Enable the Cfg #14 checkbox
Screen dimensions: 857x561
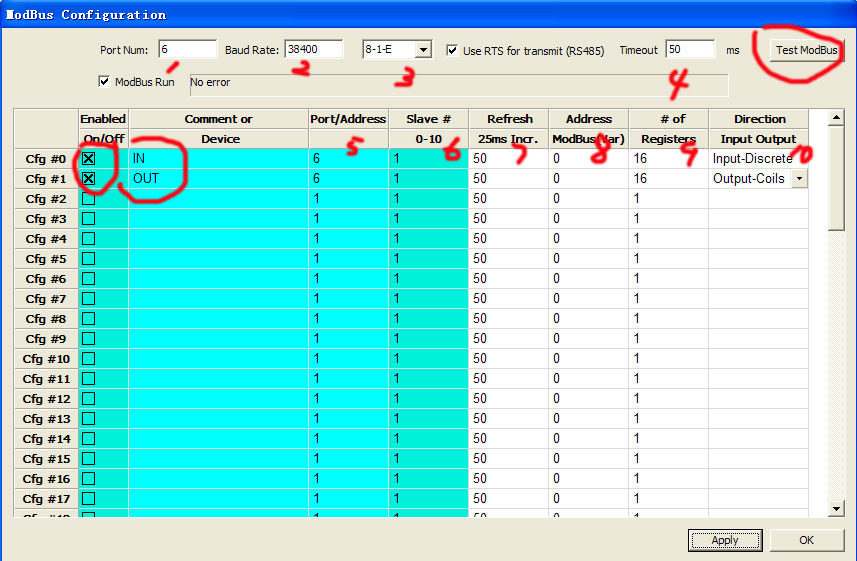pyautogui.click(x=89, y=439)
